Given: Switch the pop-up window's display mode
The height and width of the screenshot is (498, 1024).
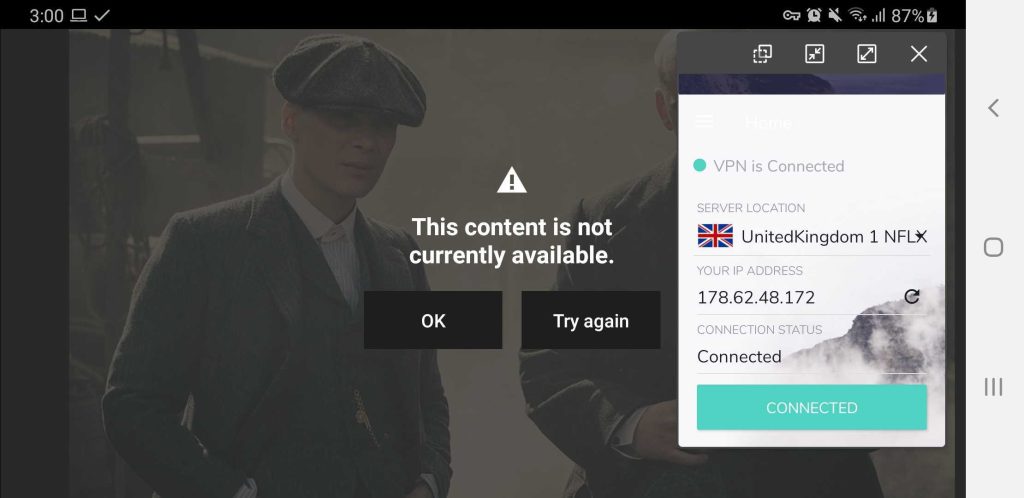Looking at the screenshot, I should pyautogui.click(x=762, y=54).
